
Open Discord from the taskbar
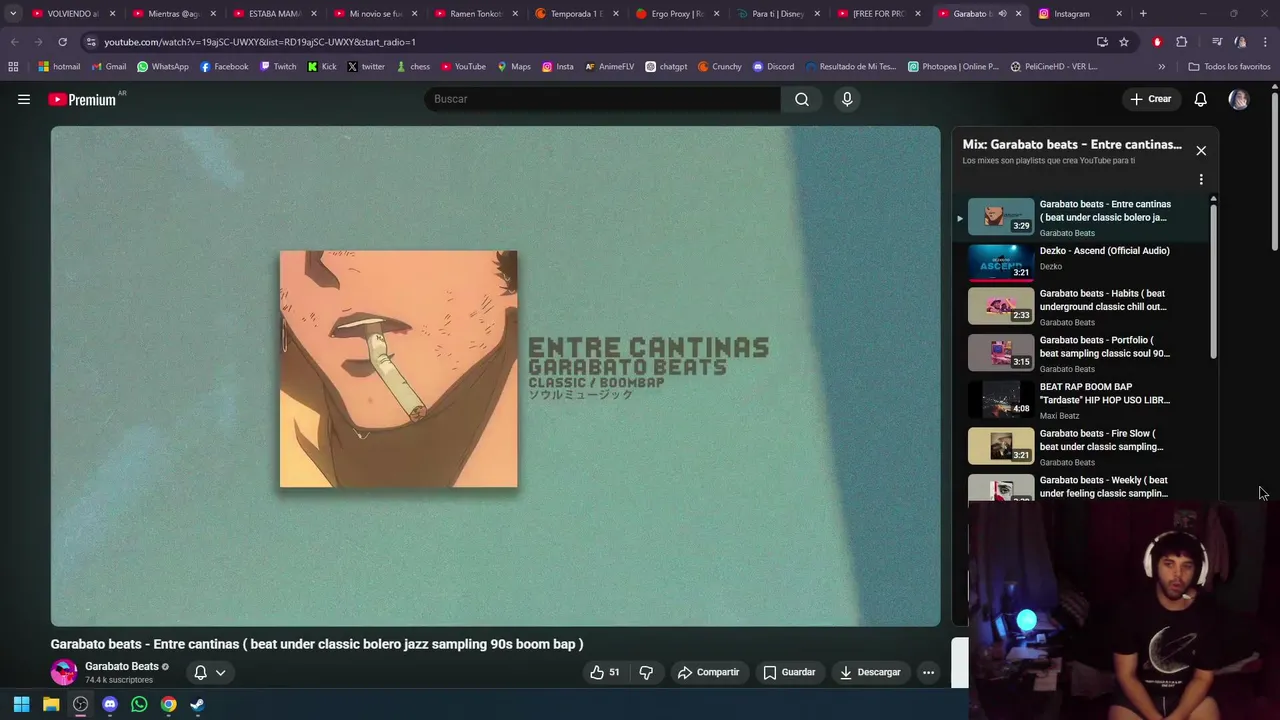[x=110, y=704]
